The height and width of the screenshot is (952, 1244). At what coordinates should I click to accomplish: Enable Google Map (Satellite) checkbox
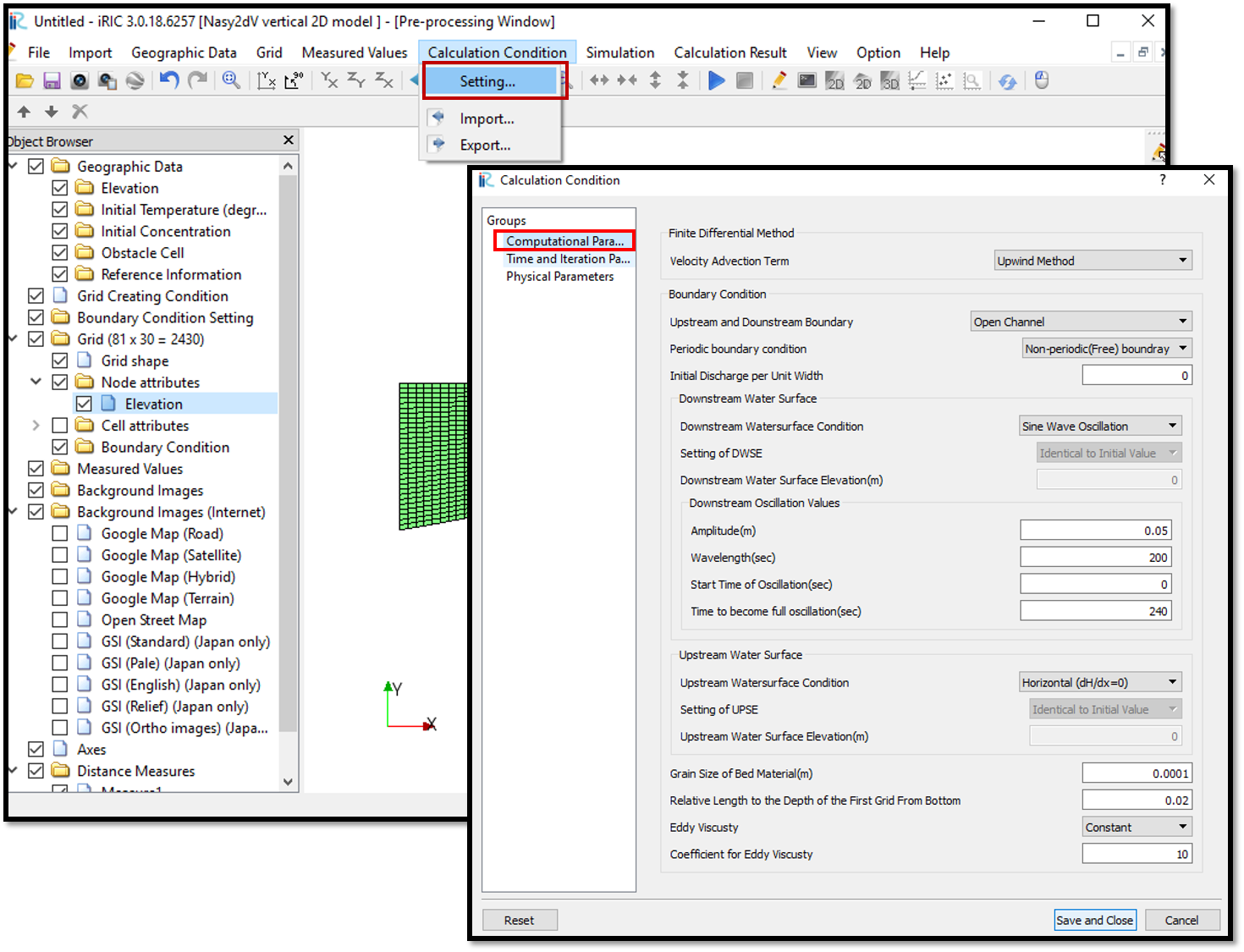click(x=59, y=555)
